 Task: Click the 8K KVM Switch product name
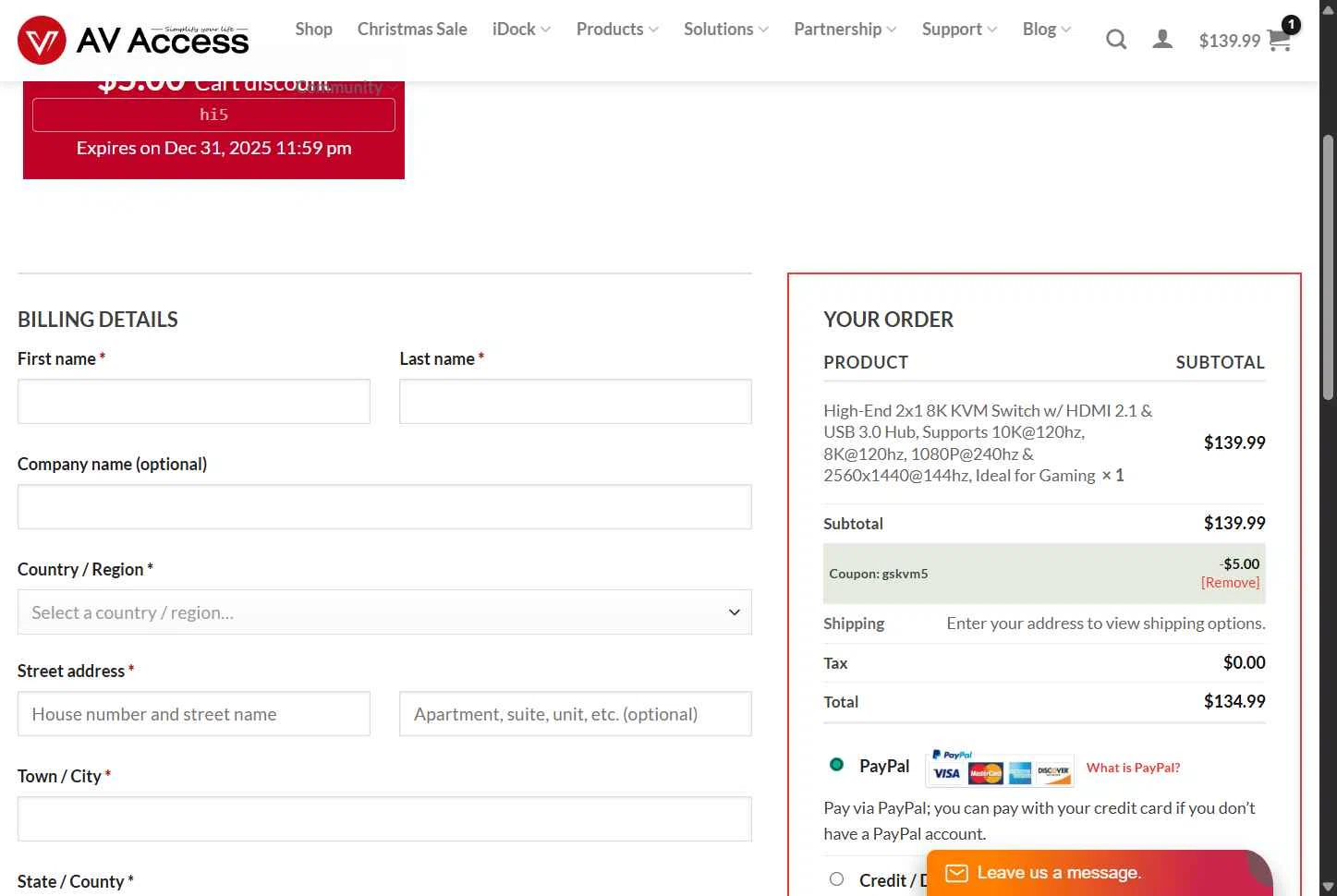pos(988,442)
